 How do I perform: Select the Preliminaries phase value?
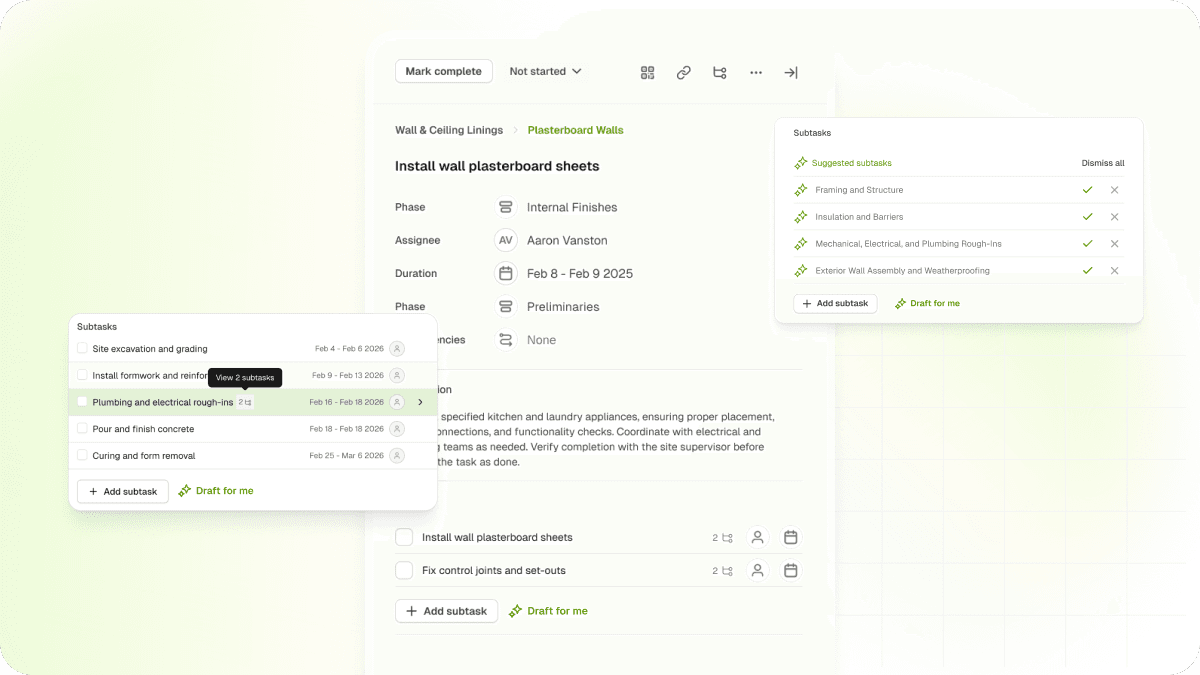point(563,306)
